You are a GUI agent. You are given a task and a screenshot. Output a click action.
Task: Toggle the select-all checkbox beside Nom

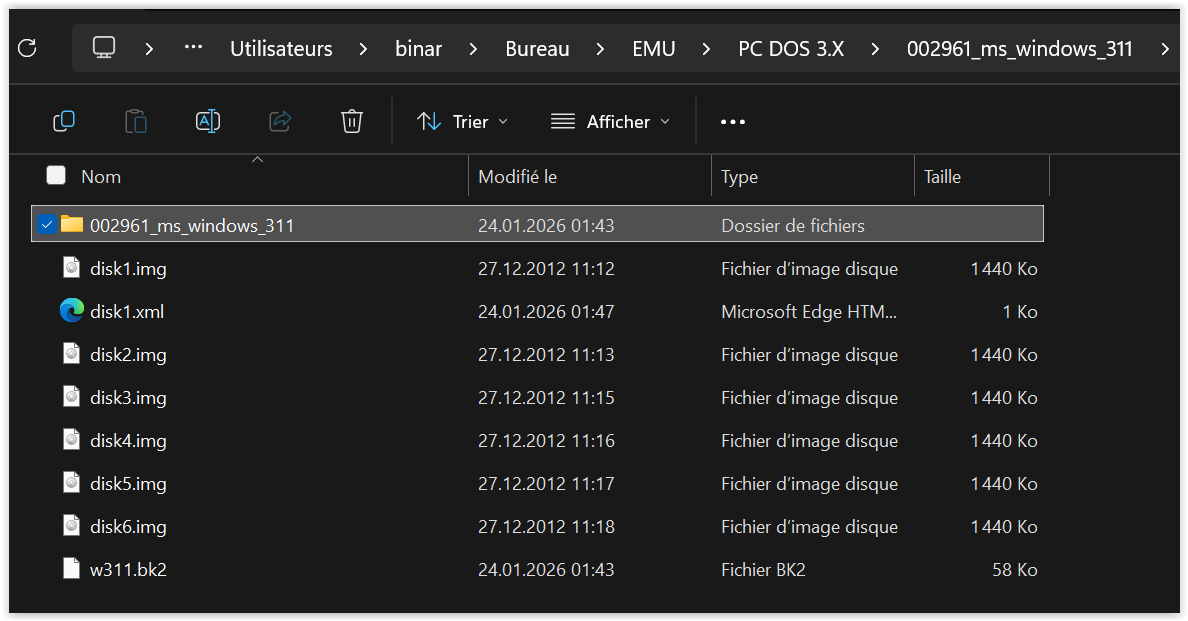56,176
